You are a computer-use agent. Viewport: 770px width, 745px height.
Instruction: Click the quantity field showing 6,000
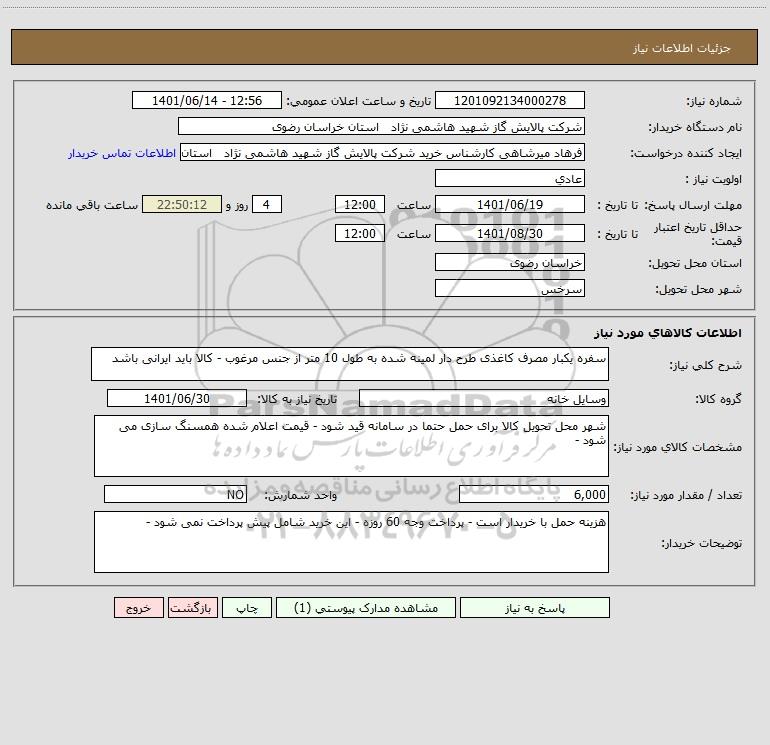coord(533,494)
